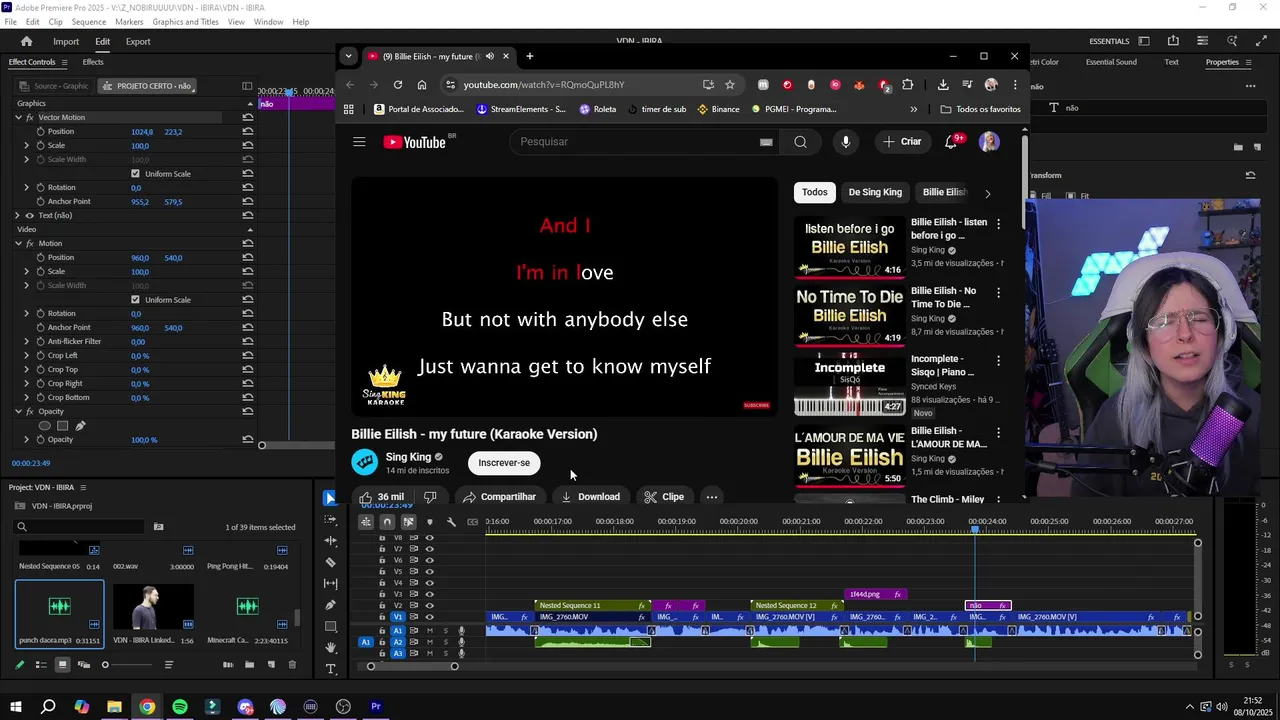Screen dimensions: 1280x720
Task: Open the File menu in Premiere
Action: click(10, 22)
